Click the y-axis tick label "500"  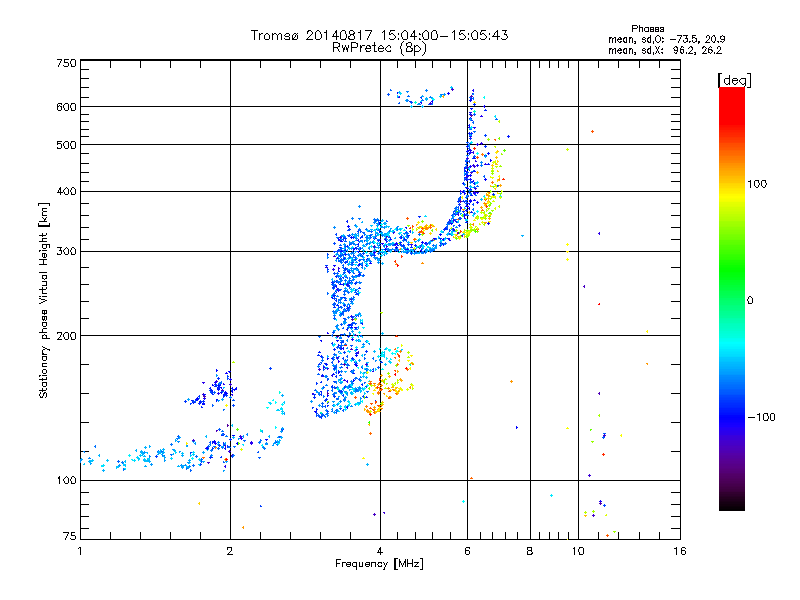coord(66,145)
